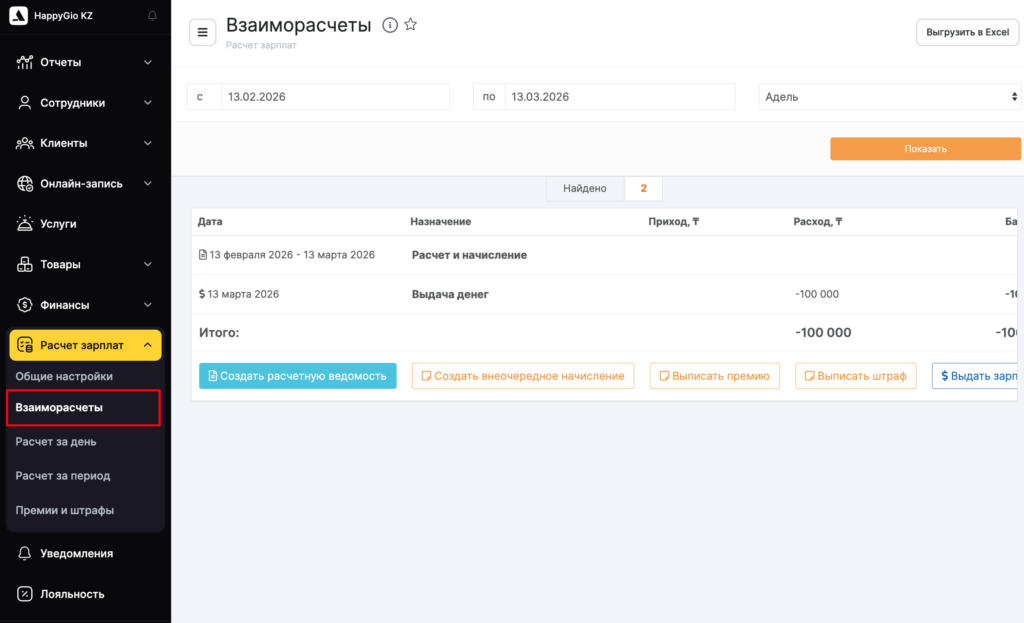Click the Услуги sidebar icon

pos(25,224)
